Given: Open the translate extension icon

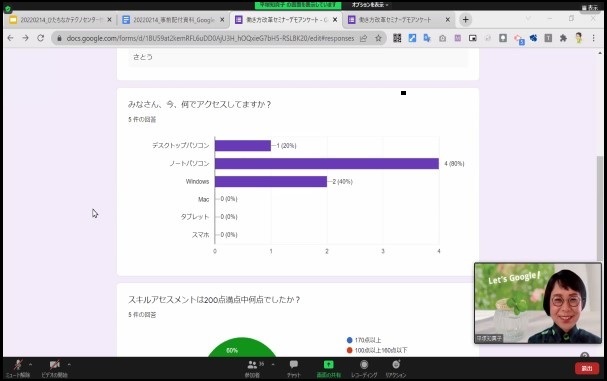Looking at the screenshot, I should (x=427, y=38).
